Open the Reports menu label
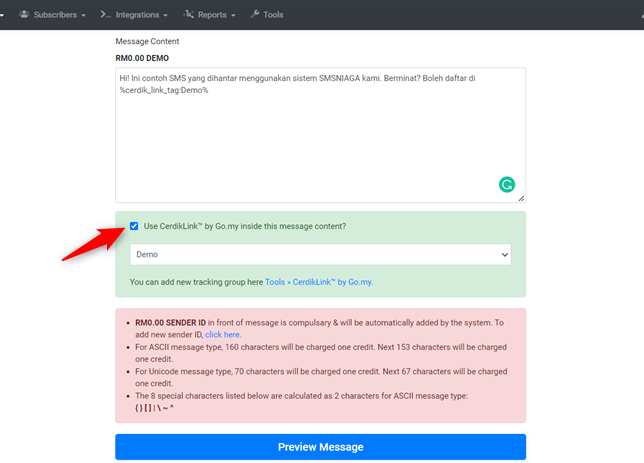This screenshot has width=644, height=463. click(x=211, y=15)
